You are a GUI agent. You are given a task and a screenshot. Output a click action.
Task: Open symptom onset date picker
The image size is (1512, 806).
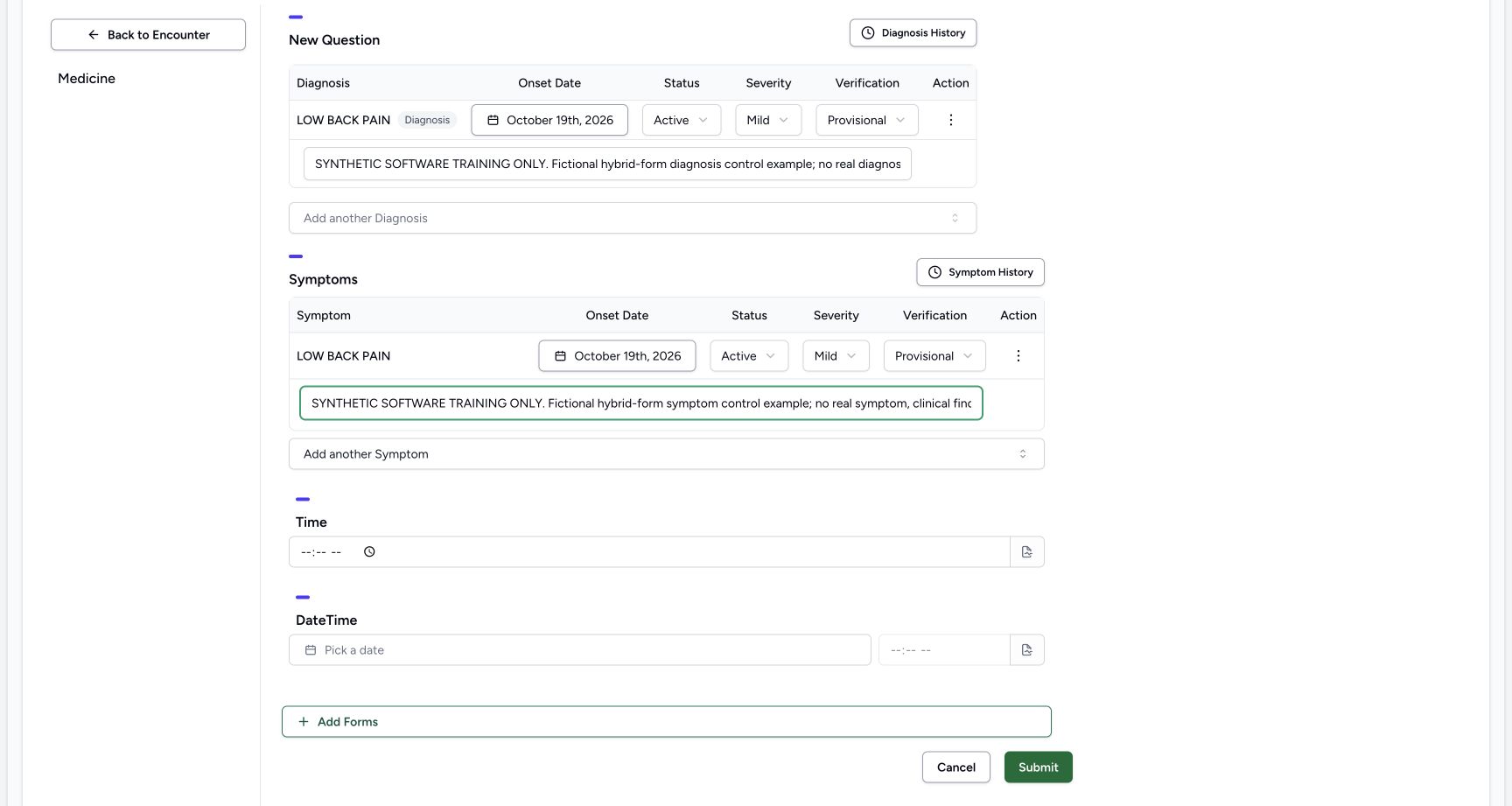coord(617,356)
